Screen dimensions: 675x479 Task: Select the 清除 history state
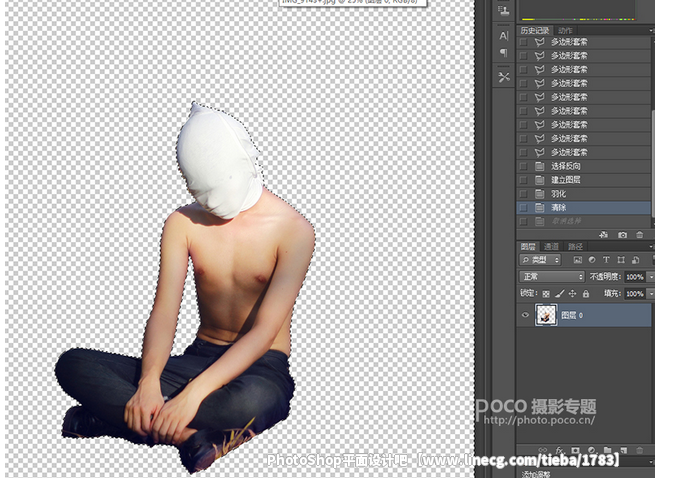pos(584,208)
